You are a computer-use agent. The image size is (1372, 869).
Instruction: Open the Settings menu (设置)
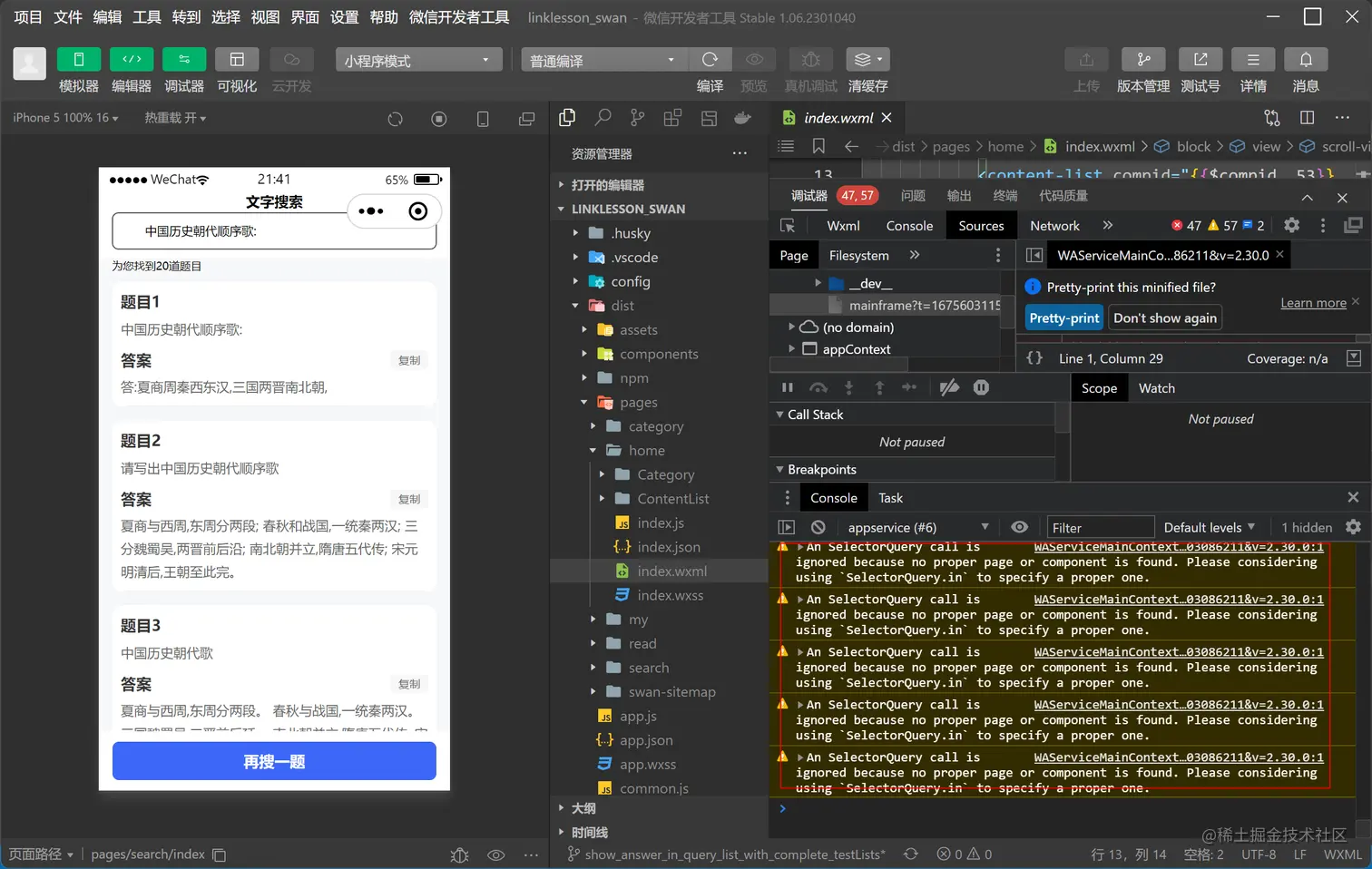tap(344, 17)
